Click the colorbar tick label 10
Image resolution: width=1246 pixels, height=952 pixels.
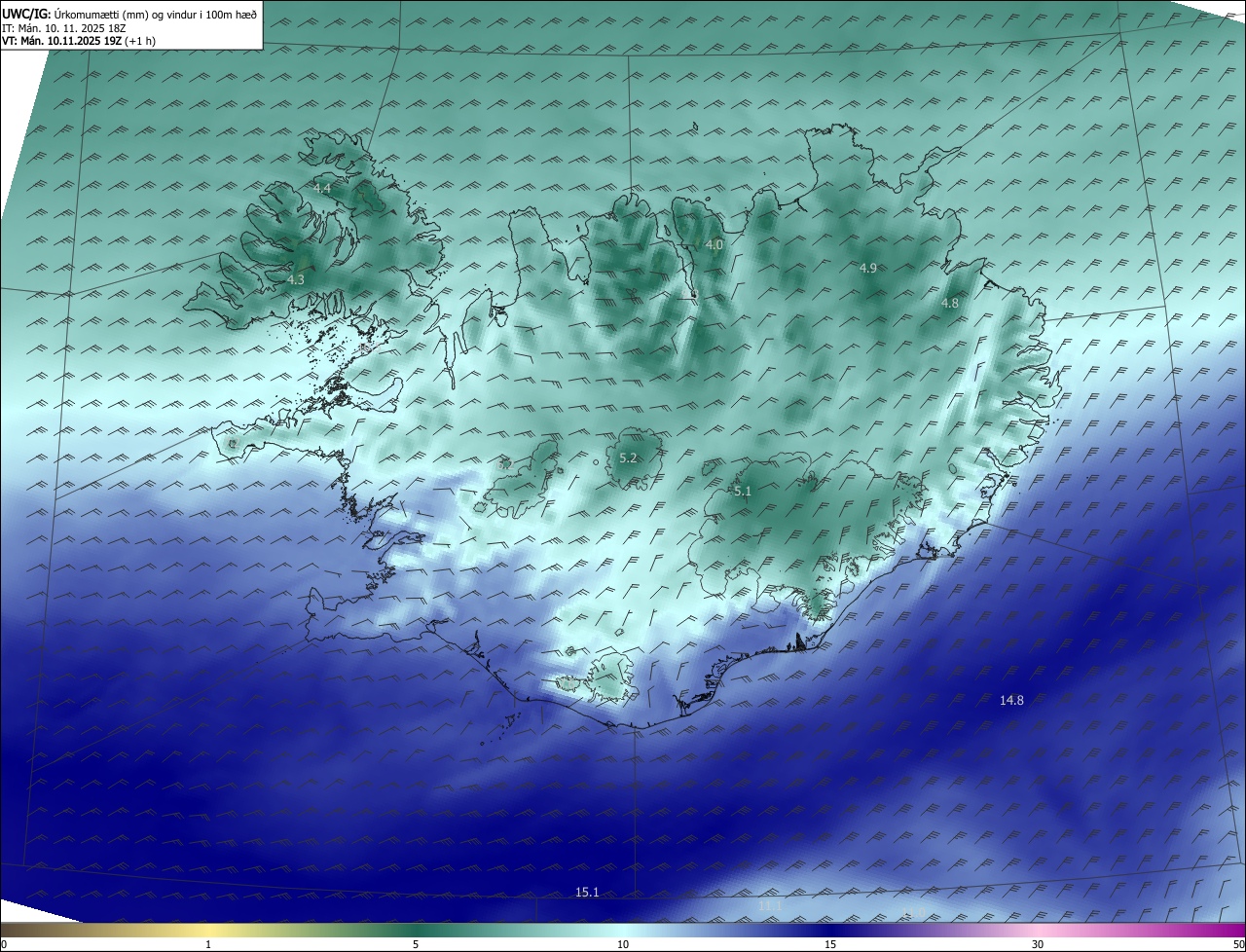(x=623, y=945)
